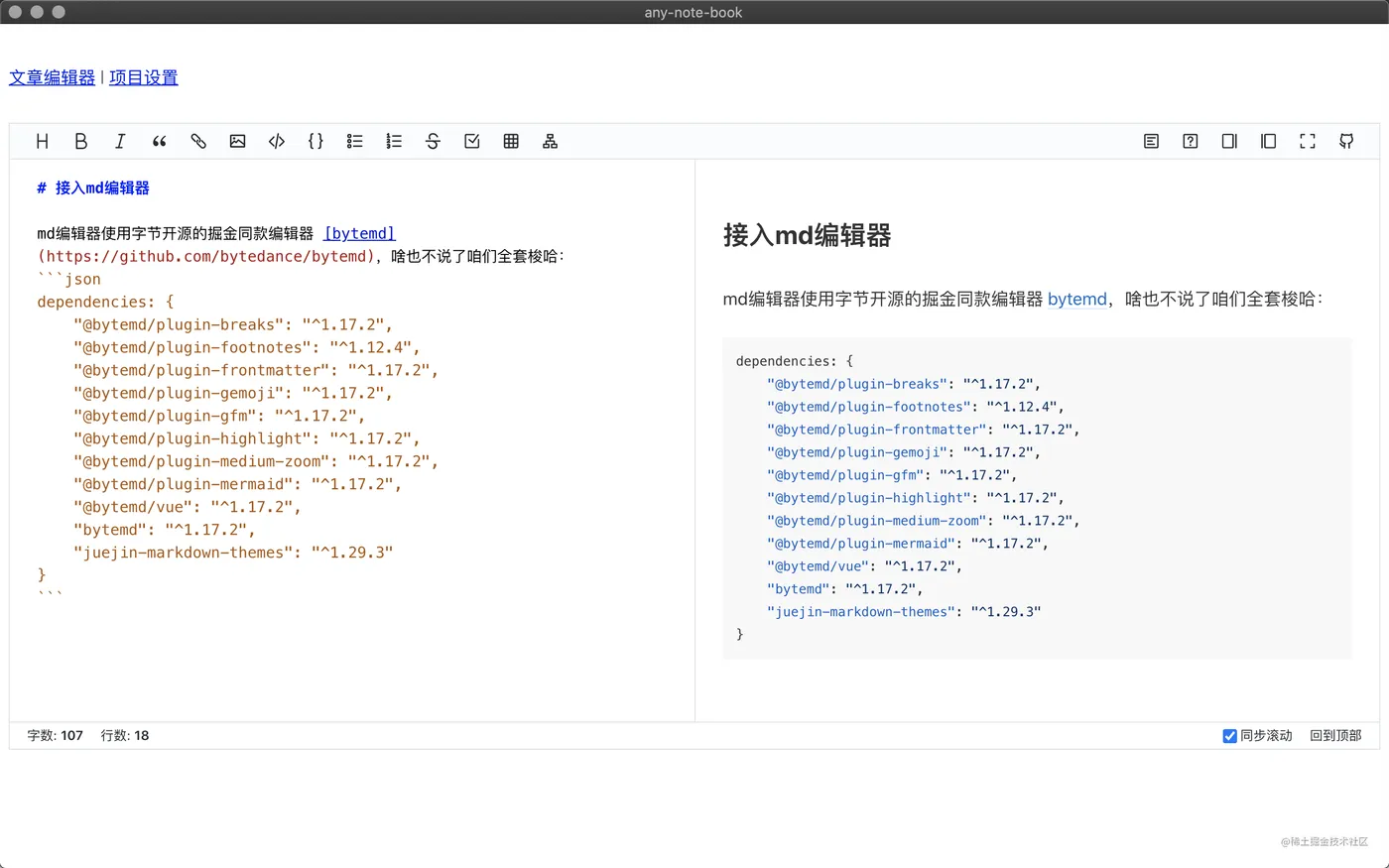The image size is (1389, 868).
Task: Click the plugin-mermaid line in the editor
Action: click(237, 484)
